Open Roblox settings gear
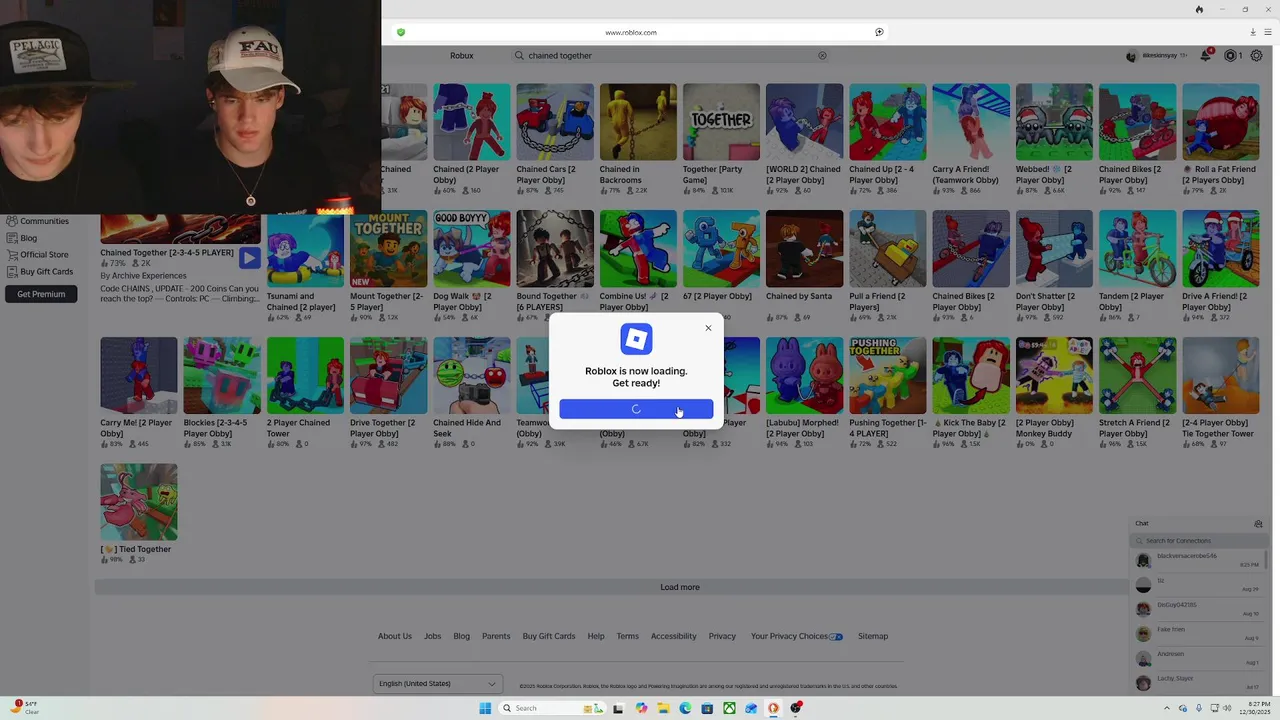Screen dimensions: 1280x720 coord(1257,56)
